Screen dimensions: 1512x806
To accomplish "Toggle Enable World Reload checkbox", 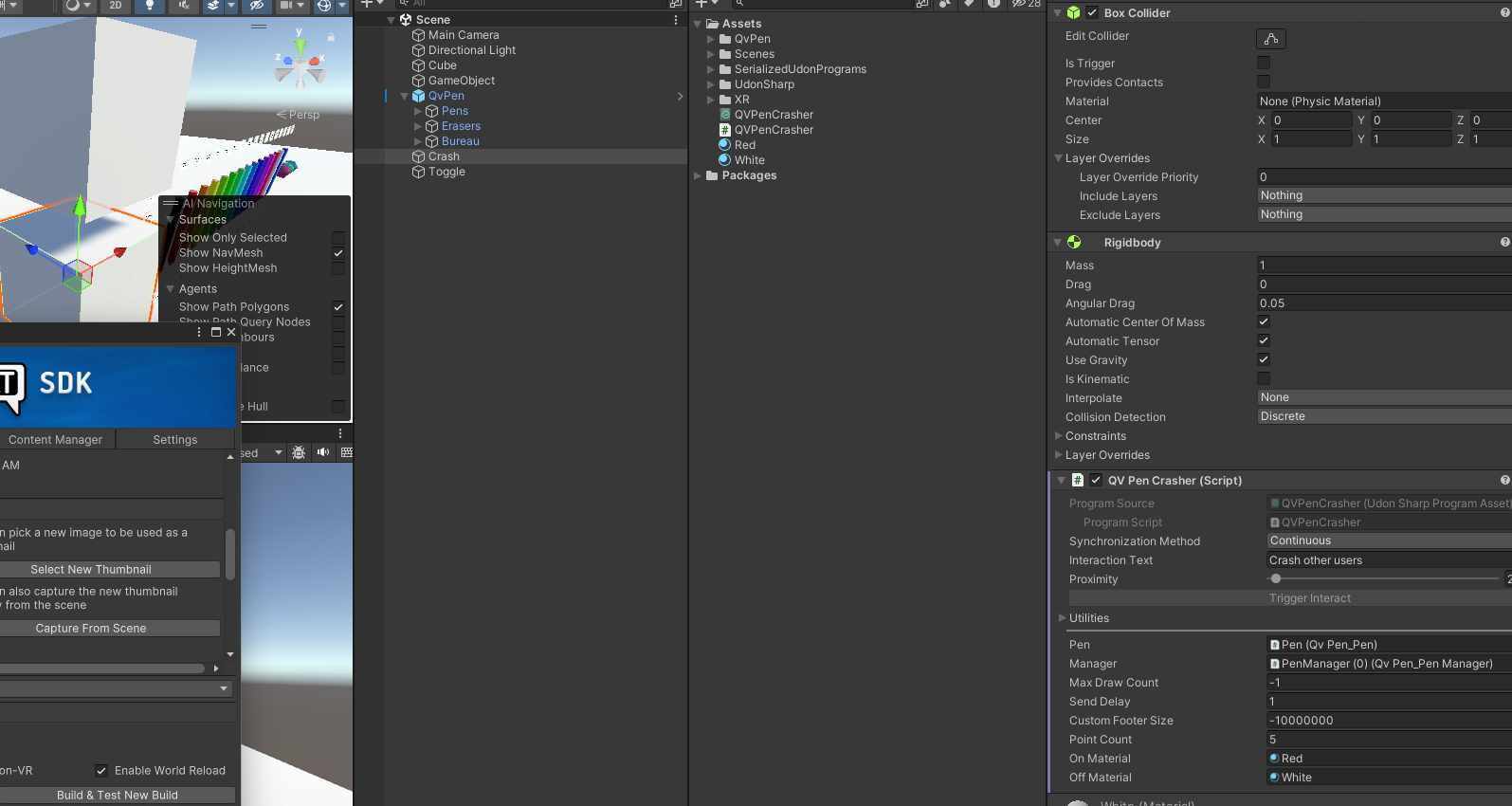I will 101,771.
